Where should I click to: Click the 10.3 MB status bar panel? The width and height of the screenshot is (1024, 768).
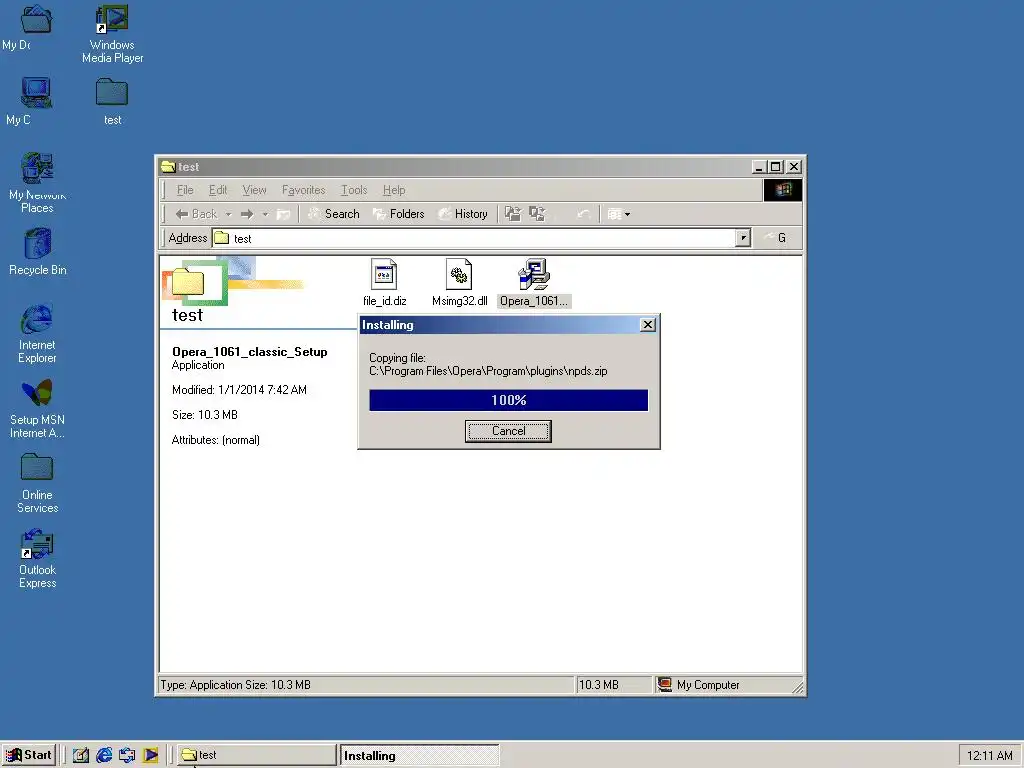click(x=613, y=685)
